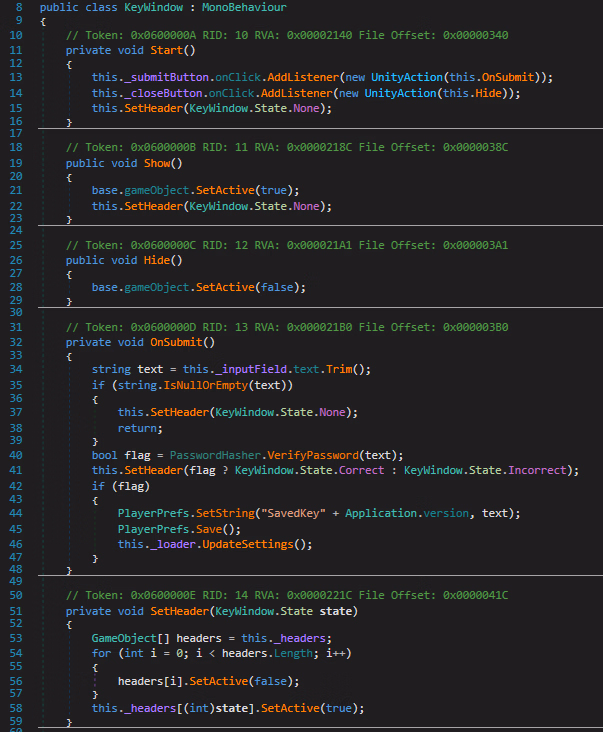Click the Correct enum value
The width and height of the screenshot is (603, 732).
[361, 470]
